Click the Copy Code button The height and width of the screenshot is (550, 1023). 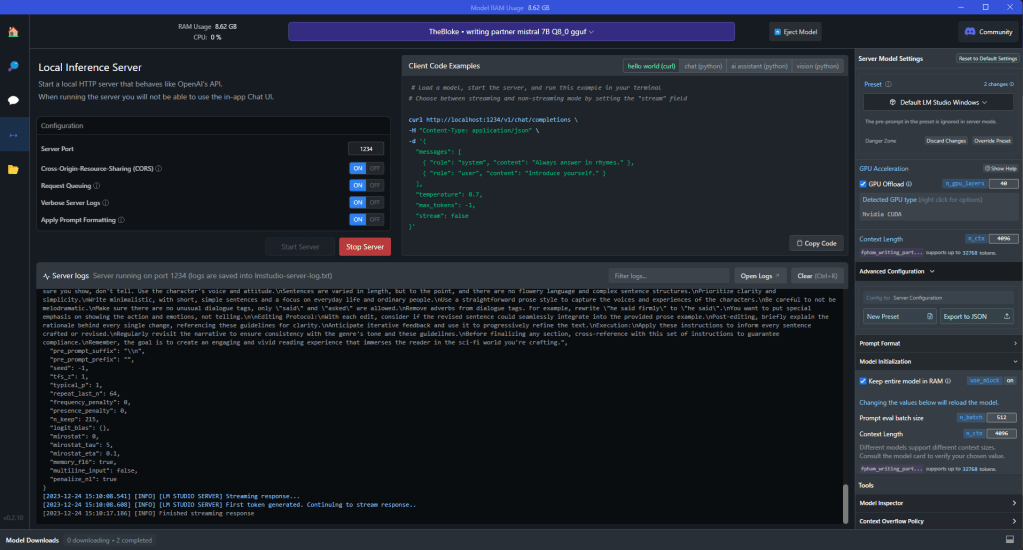(817, 243)
